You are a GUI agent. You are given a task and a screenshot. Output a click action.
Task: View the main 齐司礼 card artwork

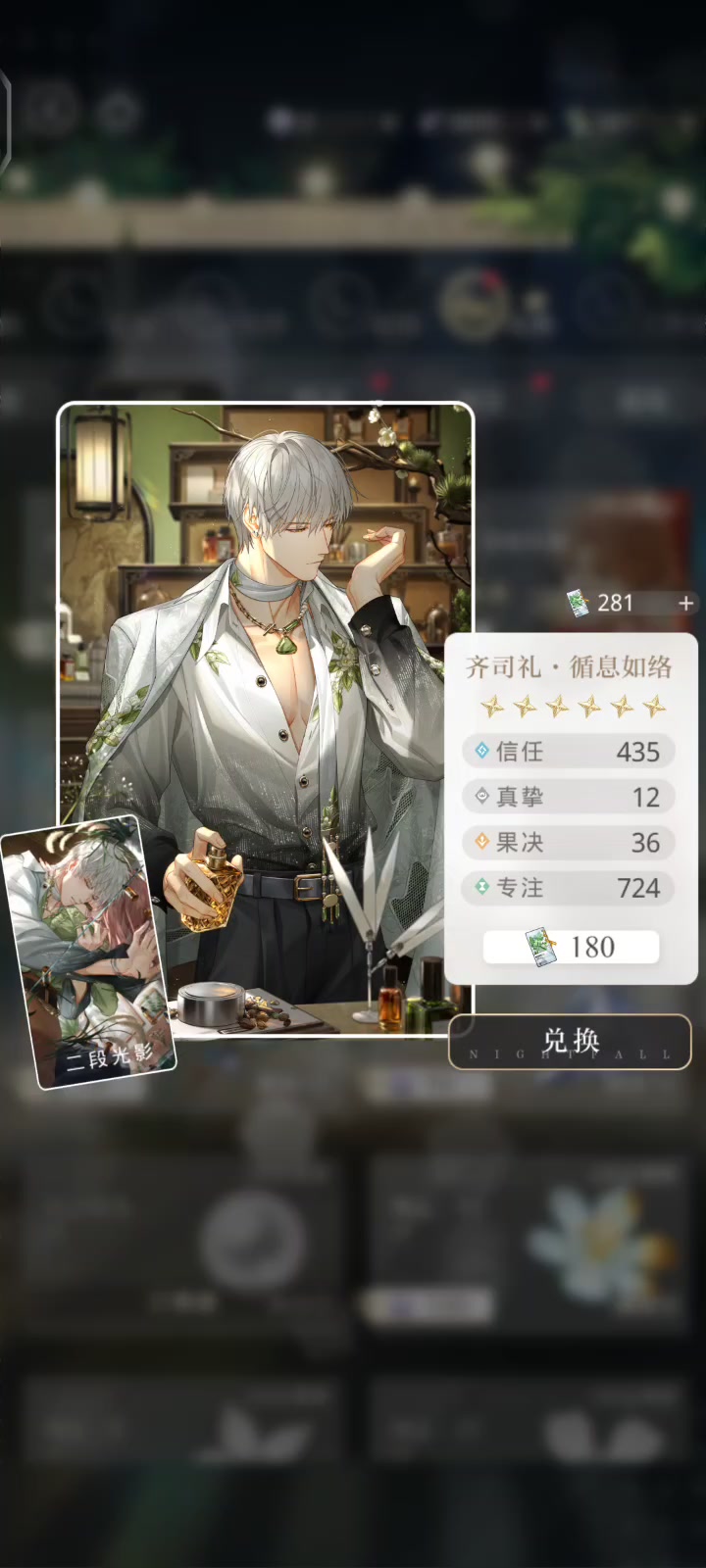pyautogui.click(x=266, y=720)
